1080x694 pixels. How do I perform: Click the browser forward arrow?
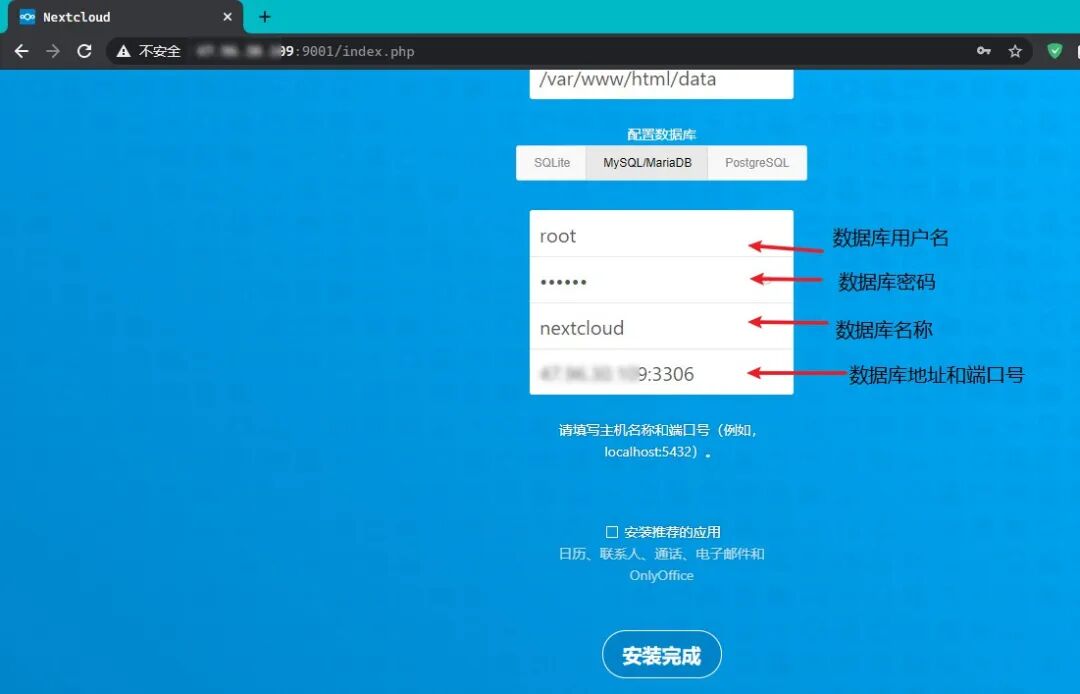point(53,51)
